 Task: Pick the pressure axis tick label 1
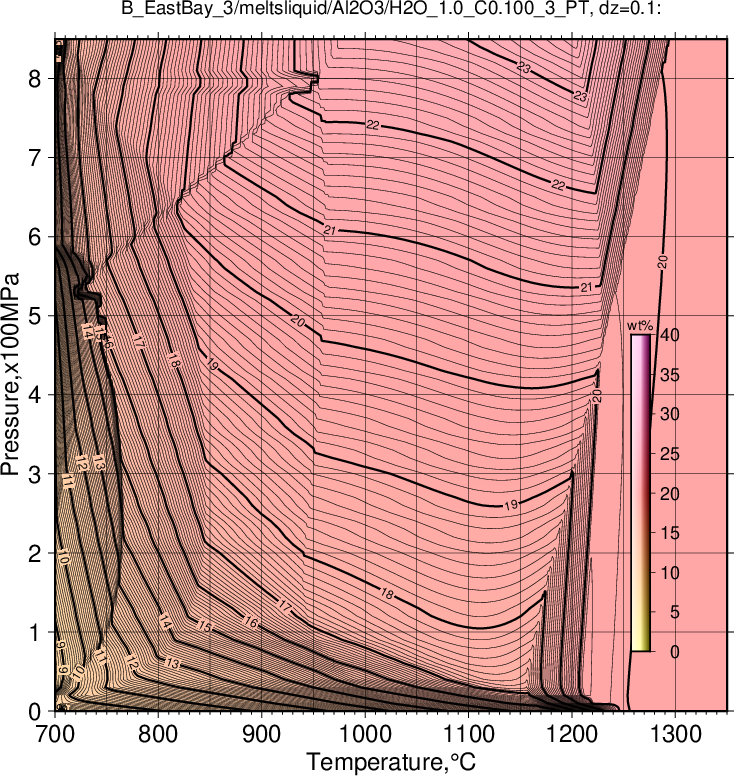pyautogui.click(x=34, y=632)
